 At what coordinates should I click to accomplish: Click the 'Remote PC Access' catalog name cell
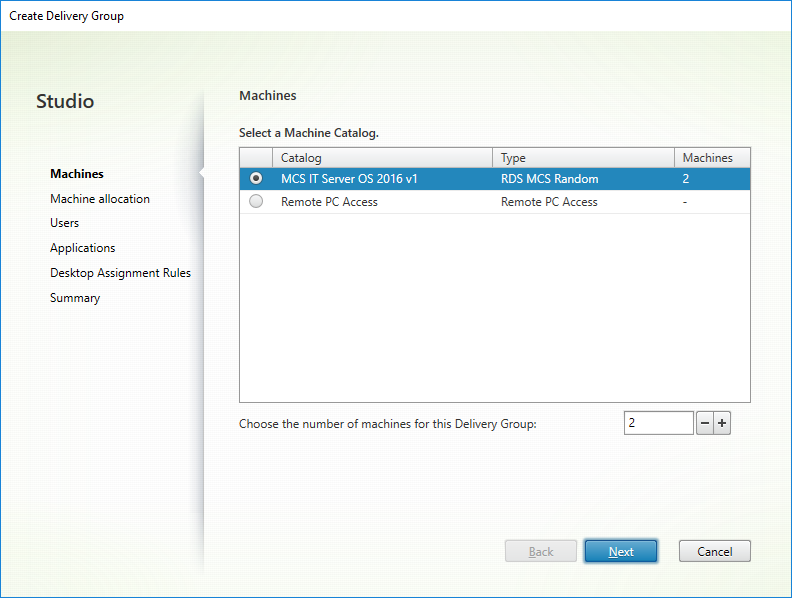[x=329, y=202]
